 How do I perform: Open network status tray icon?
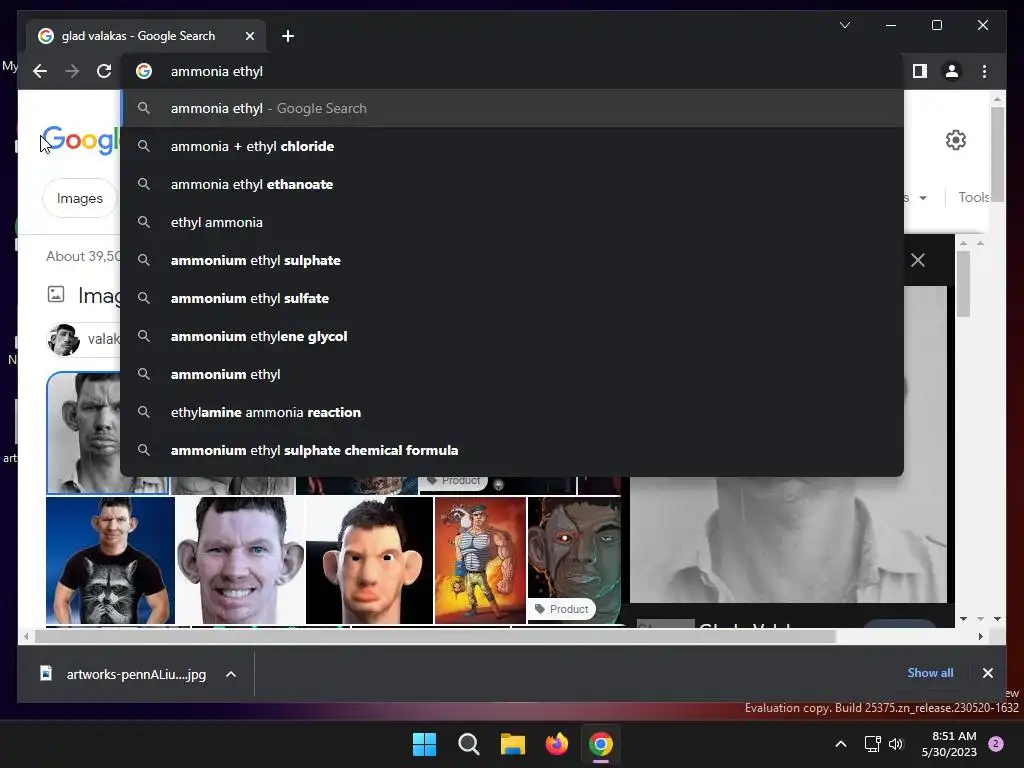point(872,744)
